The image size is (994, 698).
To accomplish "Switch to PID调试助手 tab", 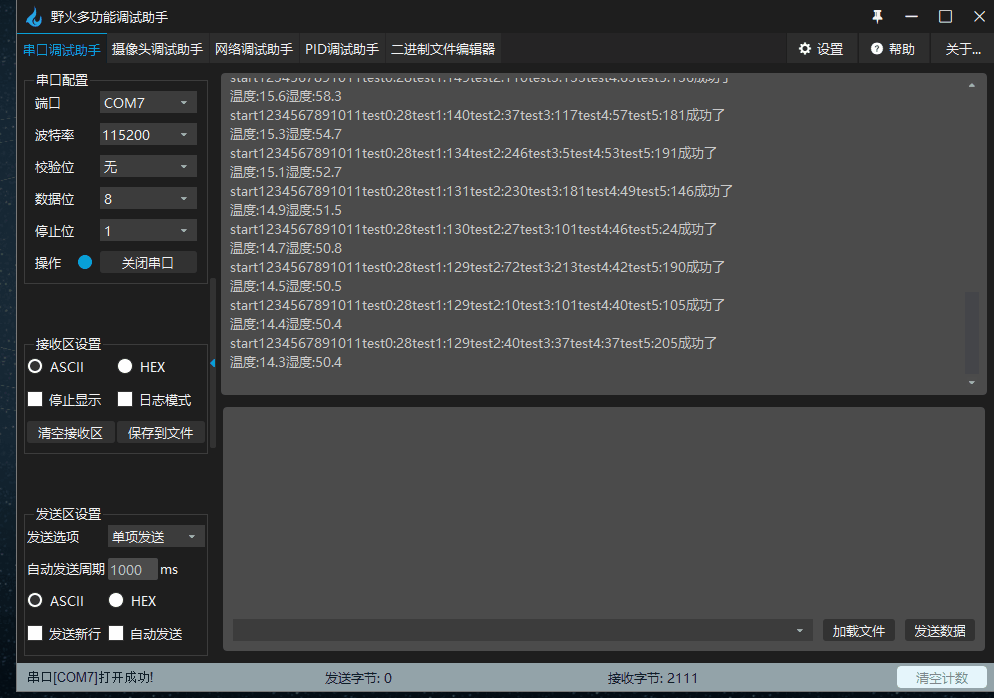I will coord(342,49).
